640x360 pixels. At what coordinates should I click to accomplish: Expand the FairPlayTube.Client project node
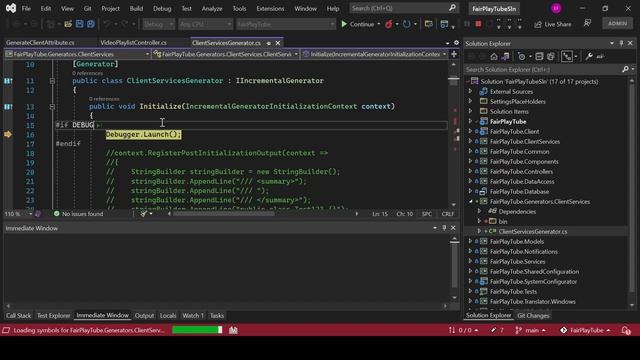(x=470, y=131)
